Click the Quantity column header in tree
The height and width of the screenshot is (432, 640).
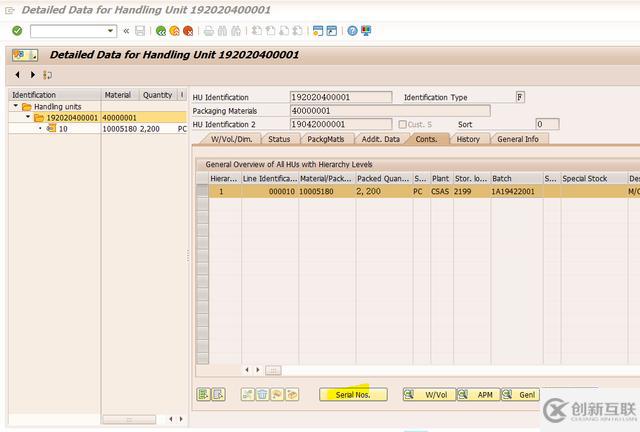point(158,95)
